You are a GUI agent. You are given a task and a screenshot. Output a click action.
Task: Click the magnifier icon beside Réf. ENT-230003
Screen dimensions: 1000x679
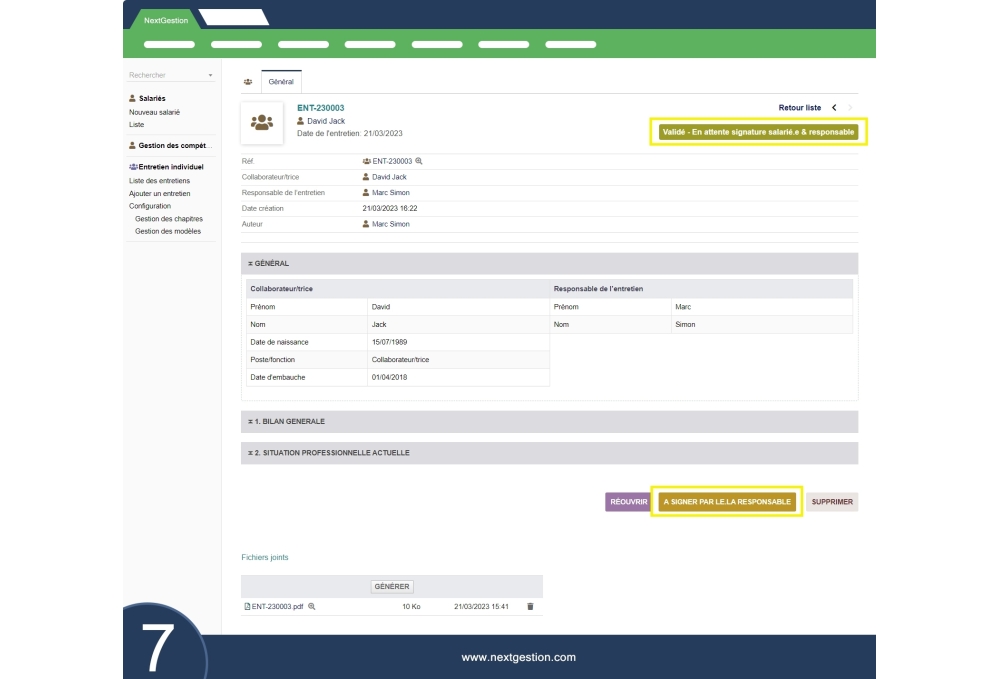419,161
